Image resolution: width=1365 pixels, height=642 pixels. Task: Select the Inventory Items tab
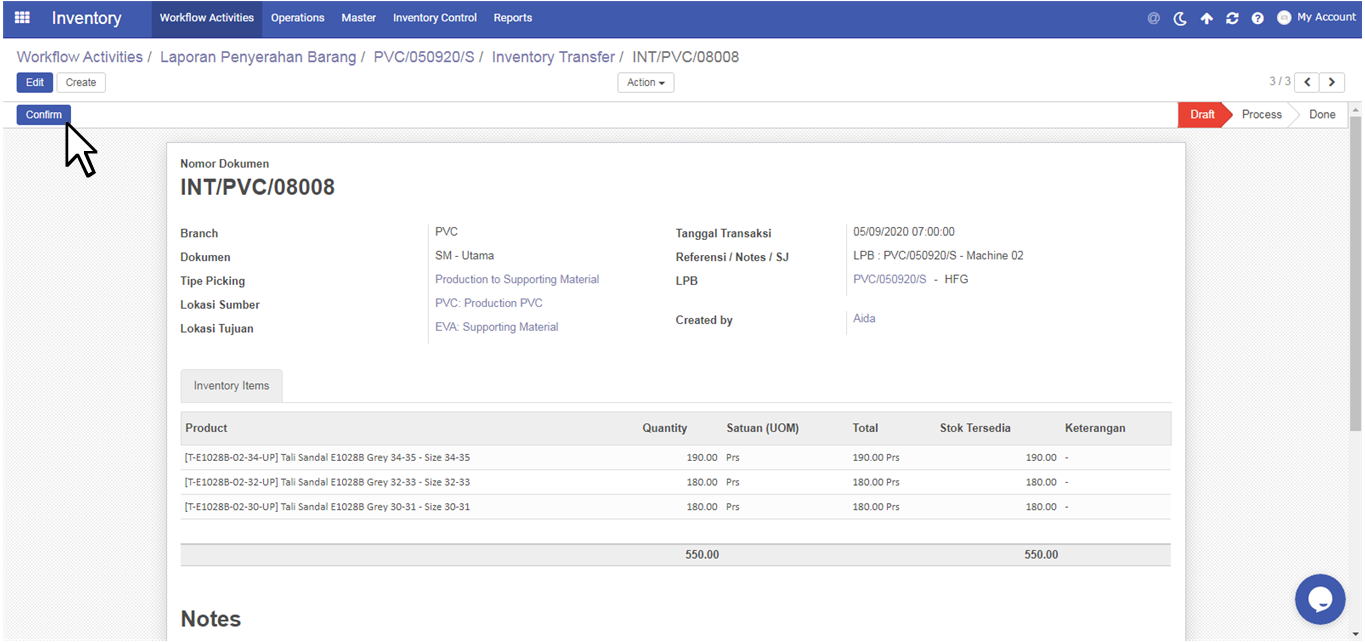click(231, 386)
